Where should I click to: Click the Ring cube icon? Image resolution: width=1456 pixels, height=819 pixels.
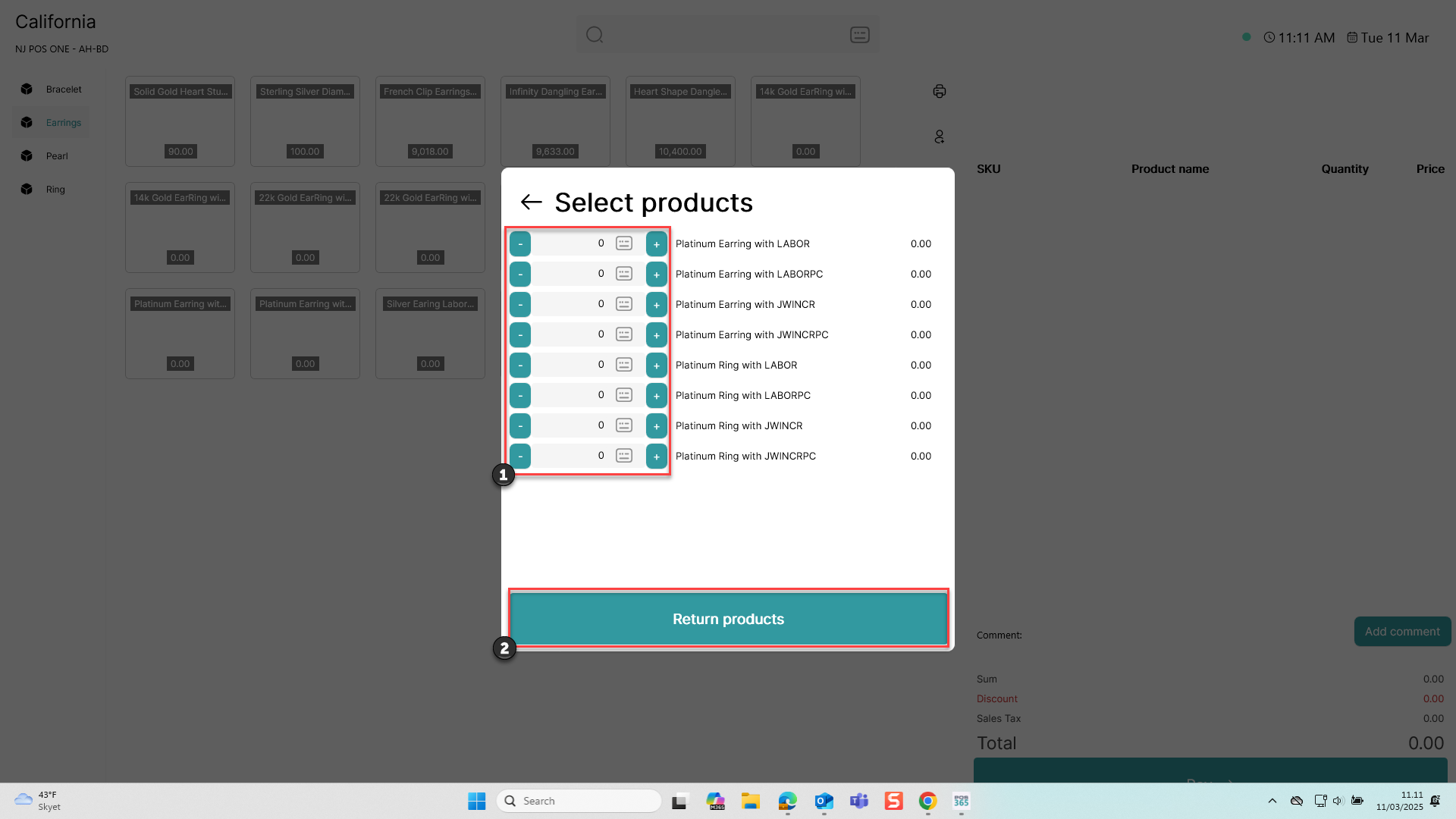(x=27, y=190)
